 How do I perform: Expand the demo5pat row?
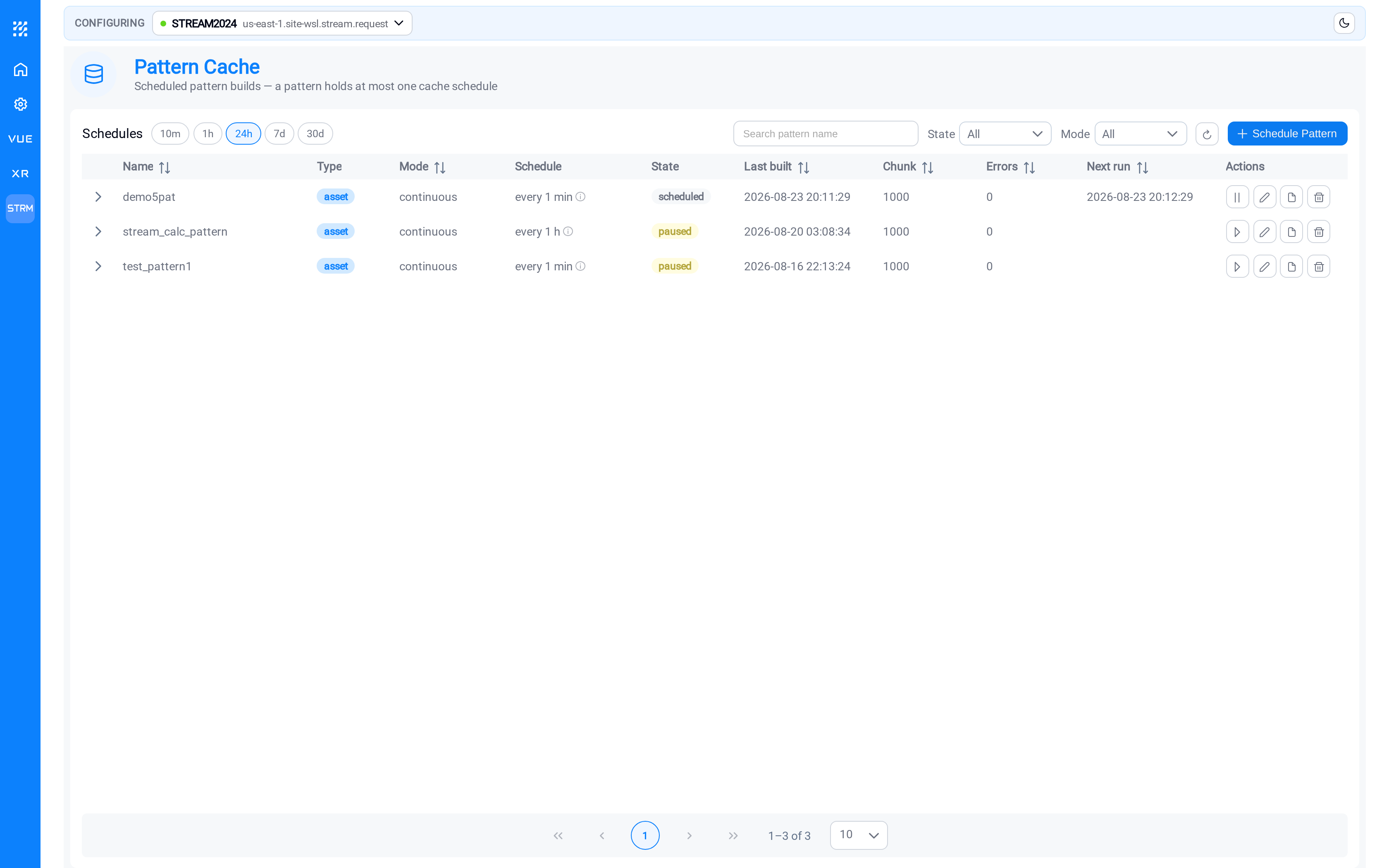click(98, 197)
